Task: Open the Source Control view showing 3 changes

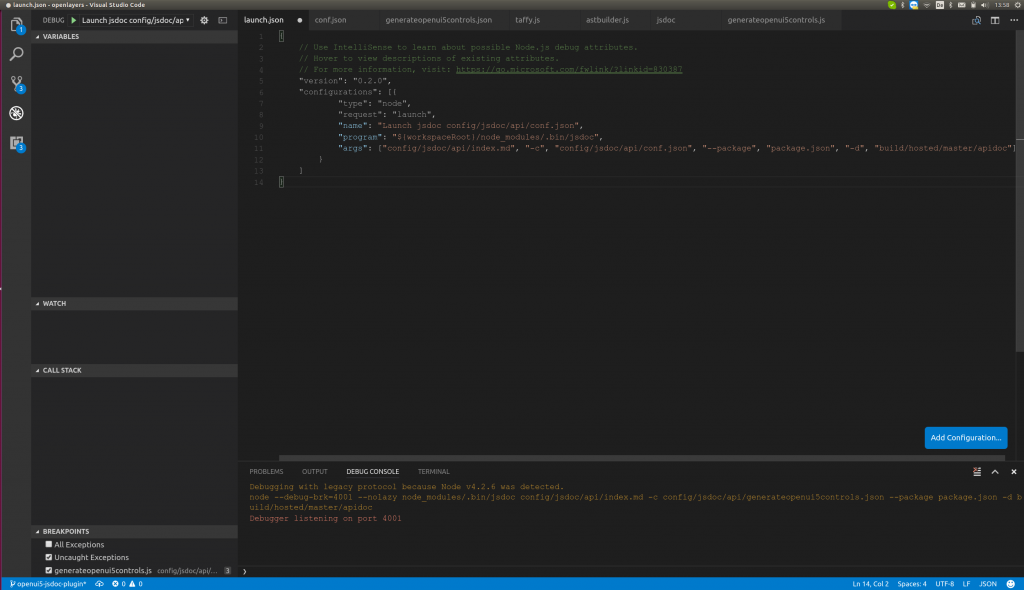Action: [x=15, y=85]
